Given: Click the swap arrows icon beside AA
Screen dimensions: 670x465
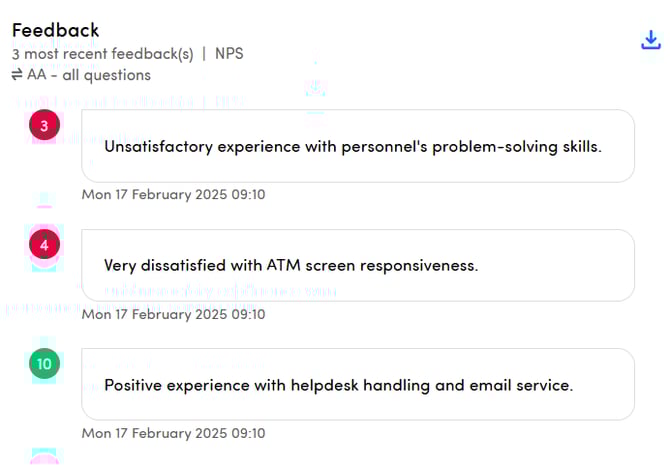Looking at the screenshot, I should 18,75.
